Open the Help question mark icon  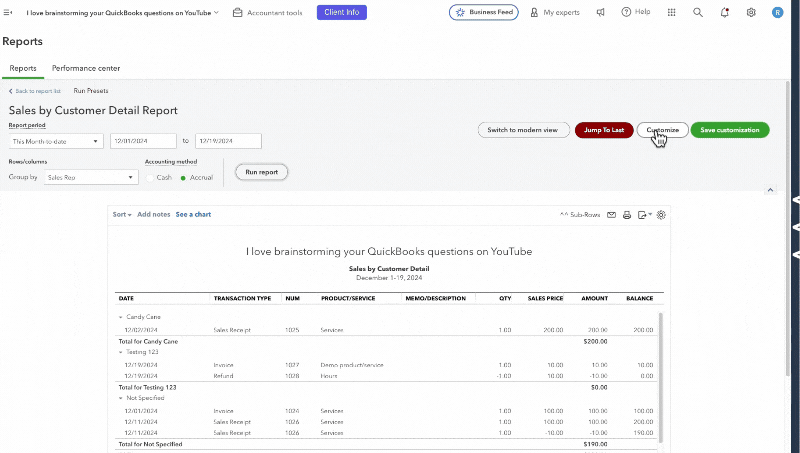626,12
